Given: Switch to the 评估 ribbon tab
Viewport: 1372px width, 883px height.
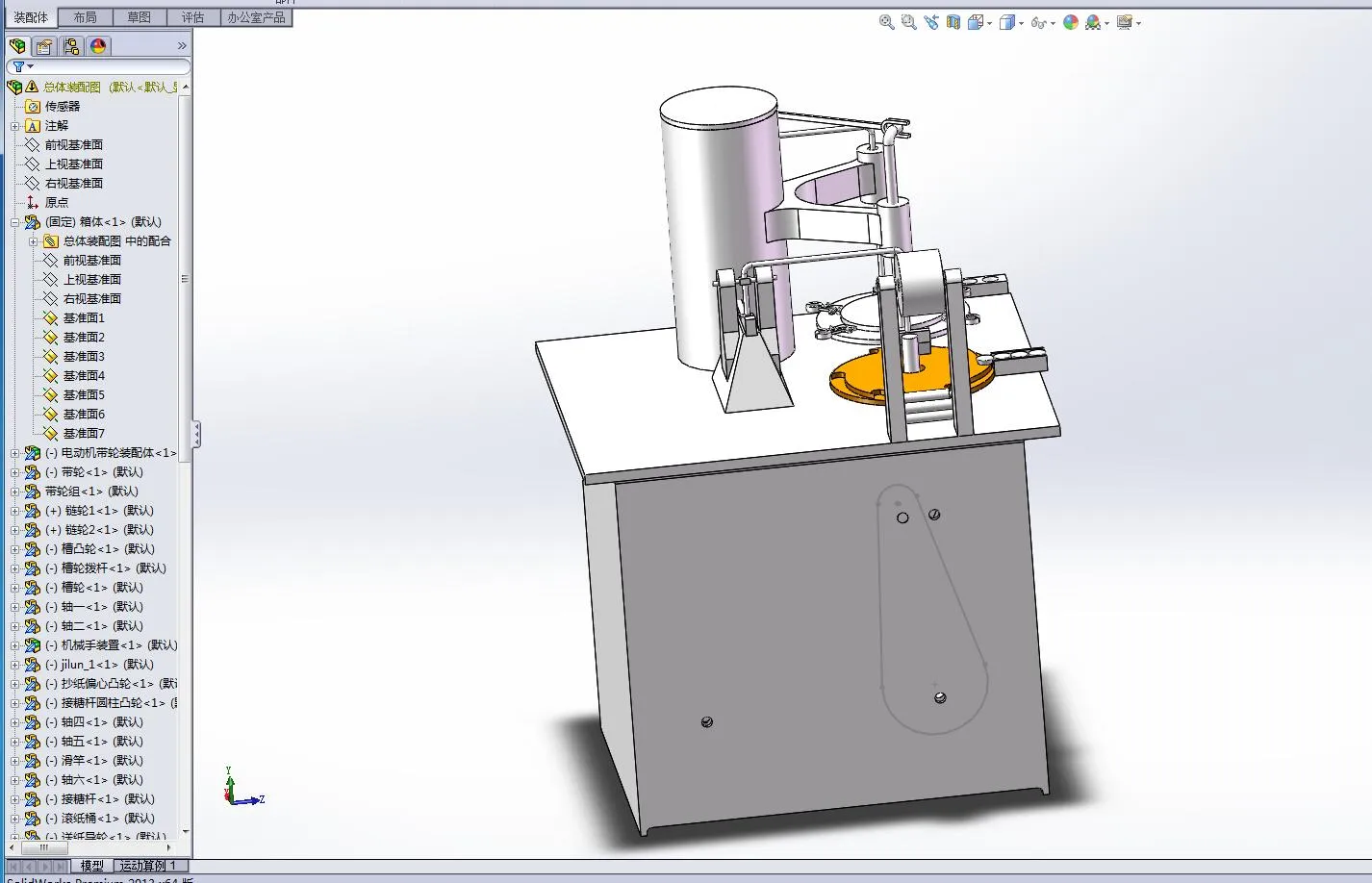Looking at the screenshot, I should (192, 17).
